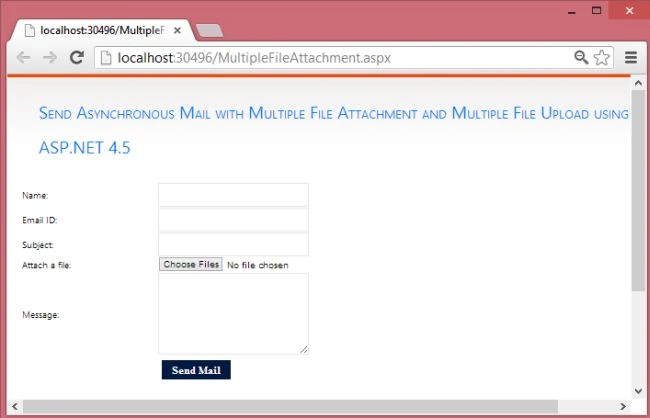Viewport: 650px width, 418px height.
Task: Click the vertical scrollbar down arrow
Action: click(638, 391)
